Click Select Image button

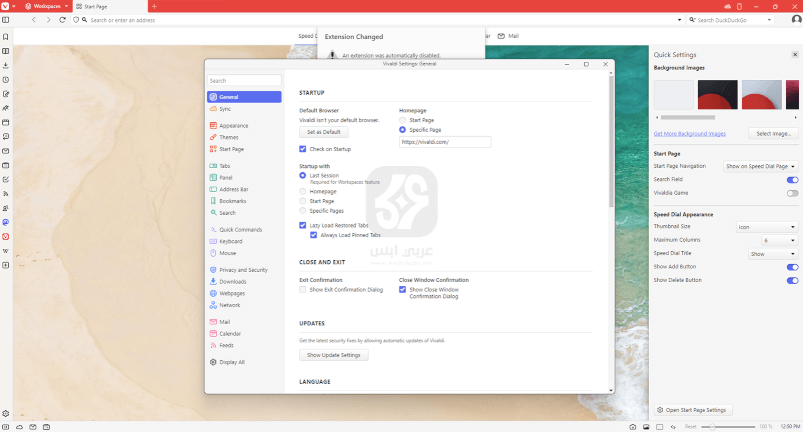[x=773, y=134]
